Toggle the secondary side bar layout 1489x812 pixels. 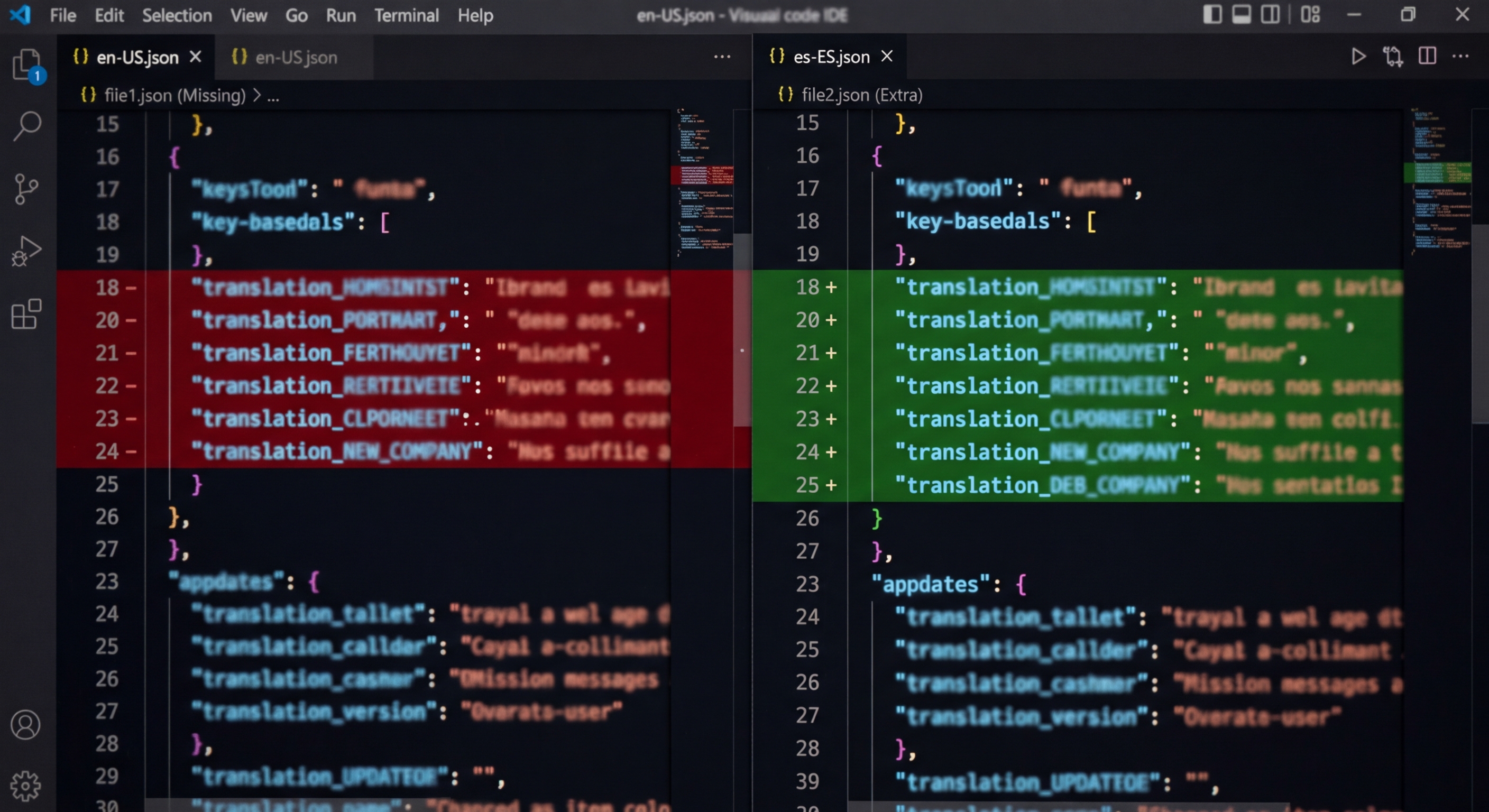pyautogui.click(x=1270, y=14)
